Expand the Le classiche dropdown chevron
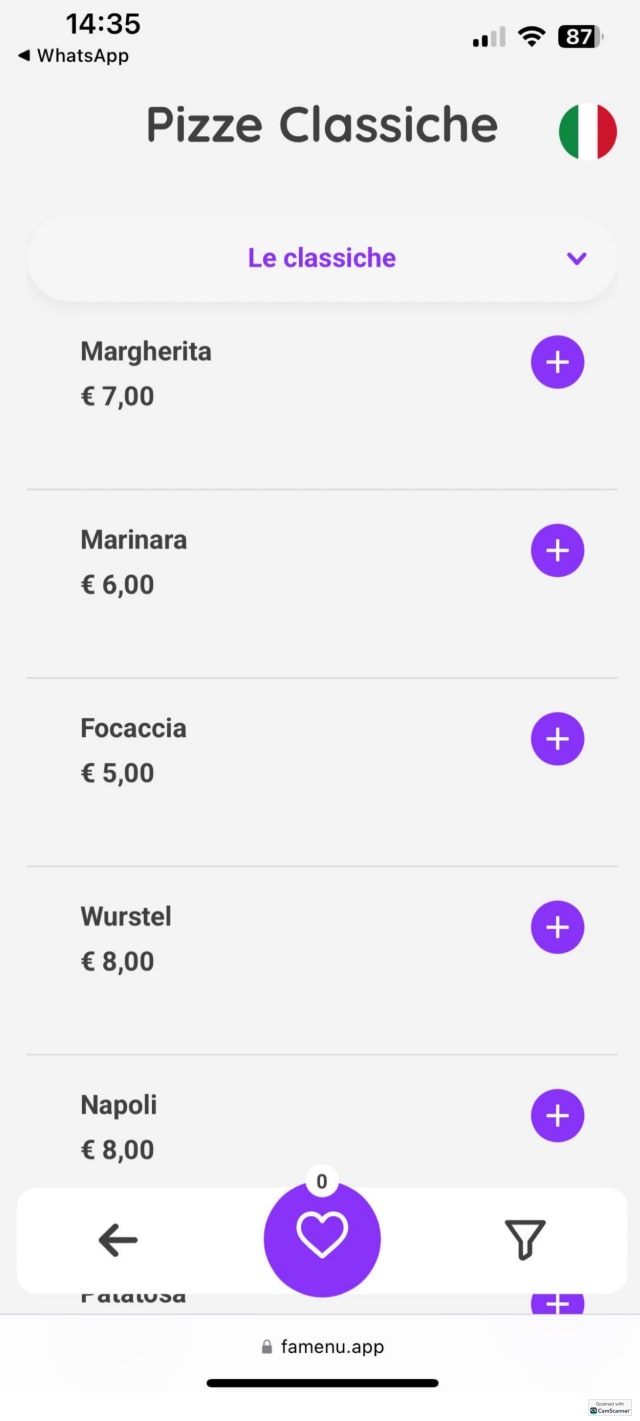This screenshot has height=1421, width=640. [x=576, y=258]
